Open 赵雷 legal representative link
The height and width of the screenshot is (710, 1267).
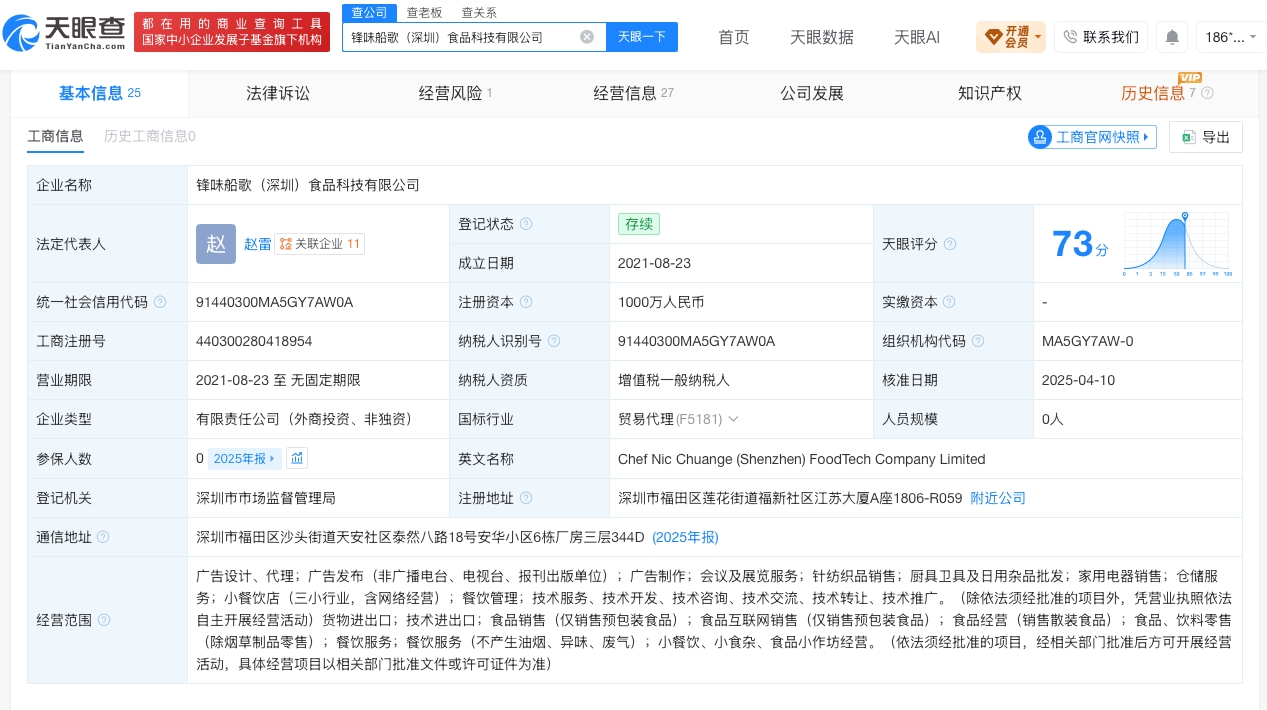coord(258,244)
